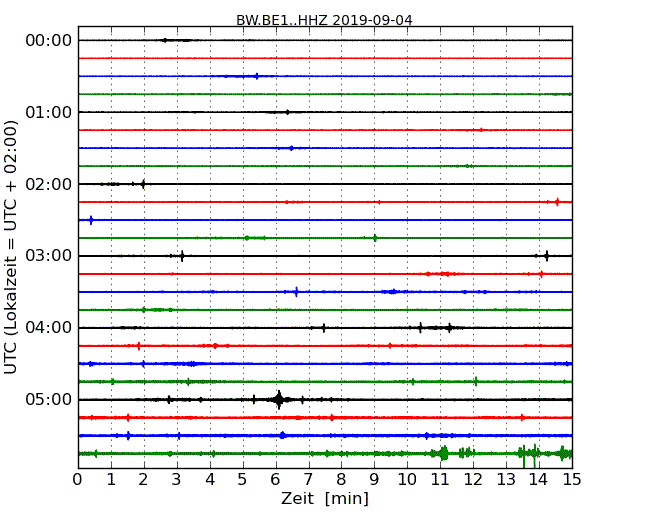Click the red spike near minute 14.5 on 02:15 trace
Viewport: 650px width, 520px height.
click(x=557, y=202)
